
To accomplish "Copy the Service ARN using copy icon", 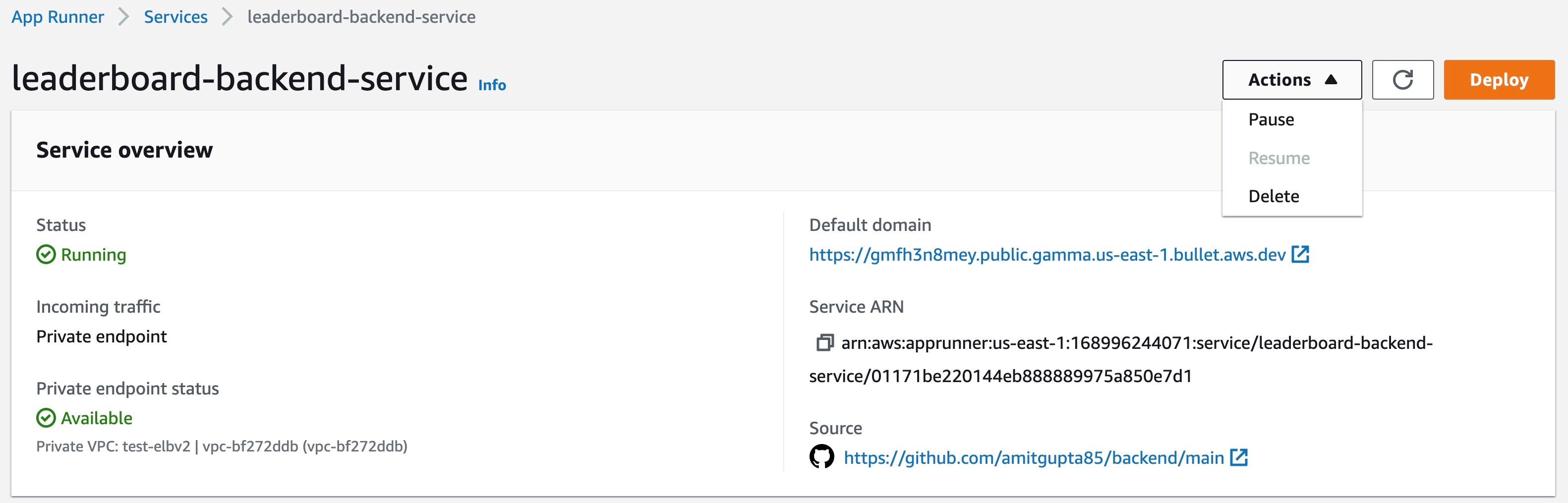I will coord(824,343).
